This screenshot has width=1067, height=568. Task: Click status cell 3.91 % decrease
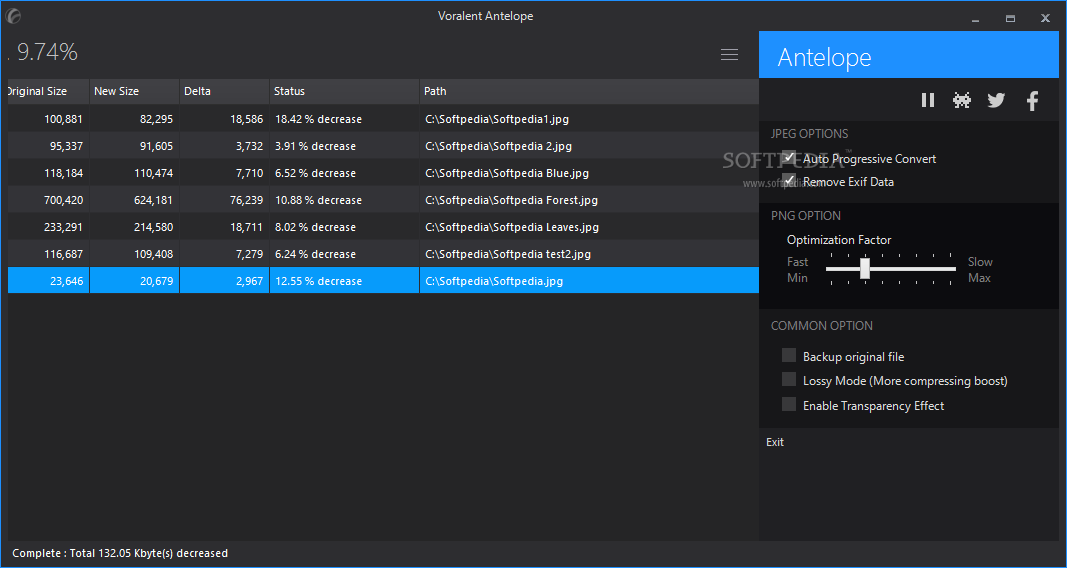click(x=344, y=146)
